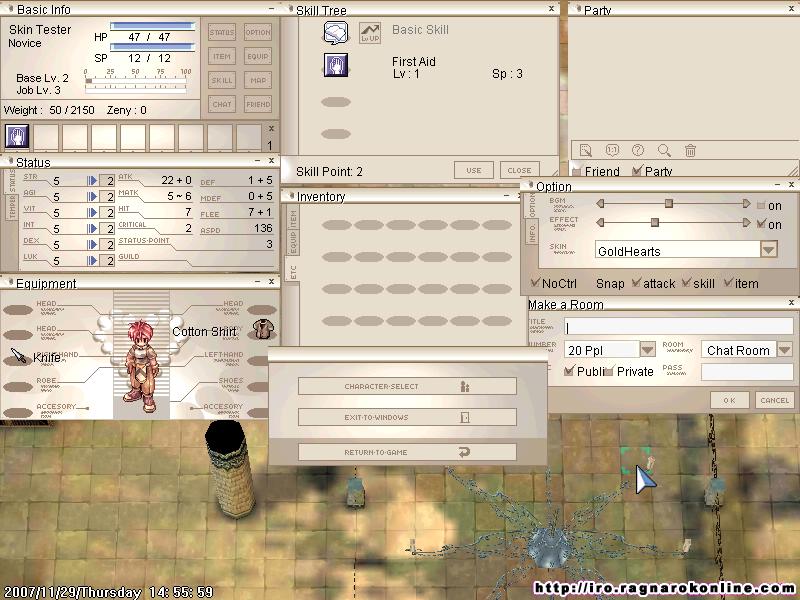Raise LUK with its arrow icon
The image size is (800, 600).
click(92, 261)
